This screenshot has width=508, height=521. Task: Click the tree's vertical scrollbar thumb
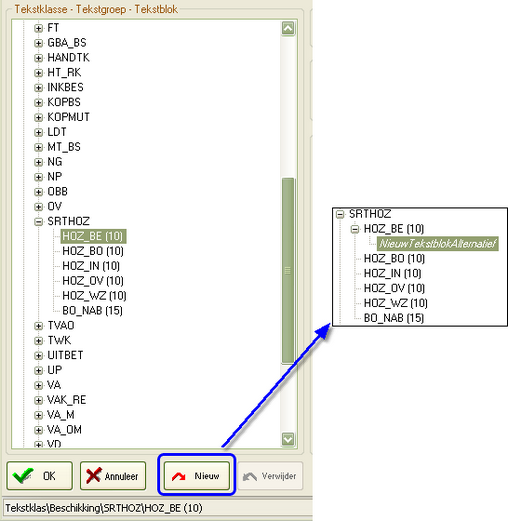coord(288,271)
